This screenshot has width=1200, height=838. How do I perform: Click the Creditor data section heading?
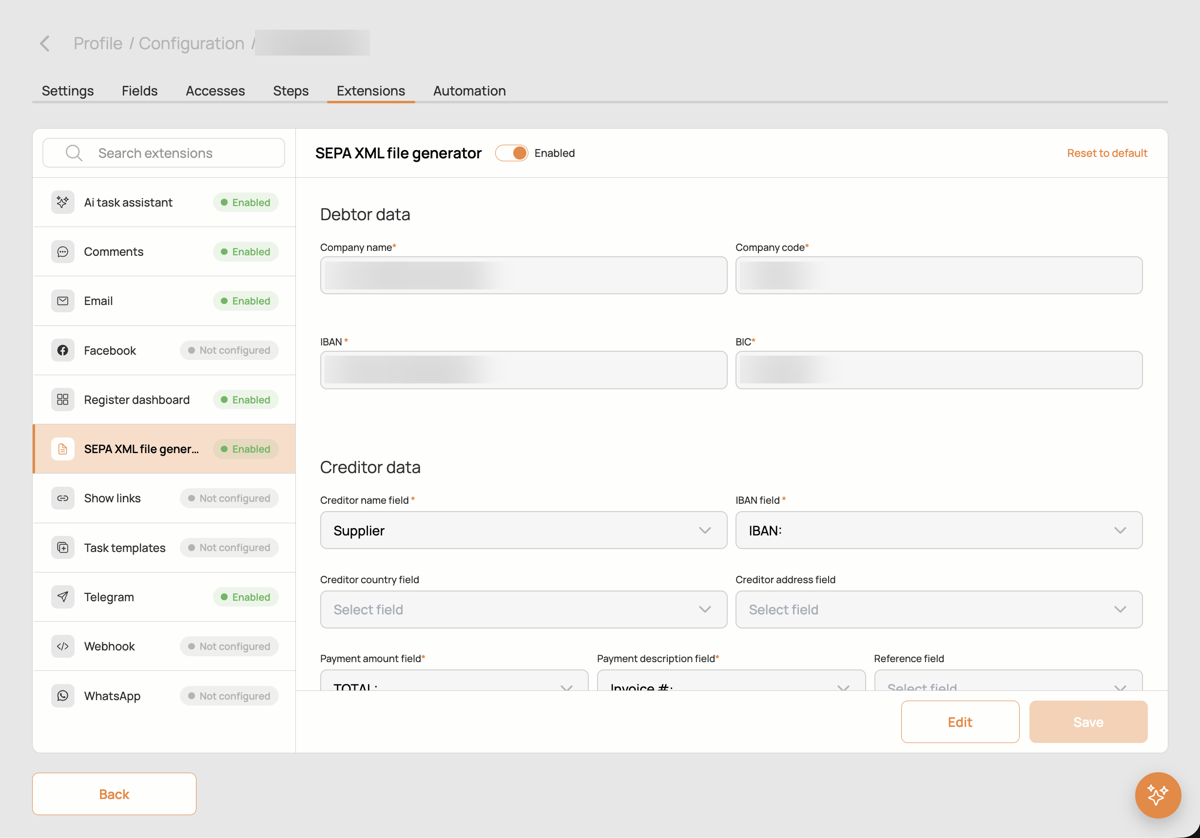coord(370,467)
